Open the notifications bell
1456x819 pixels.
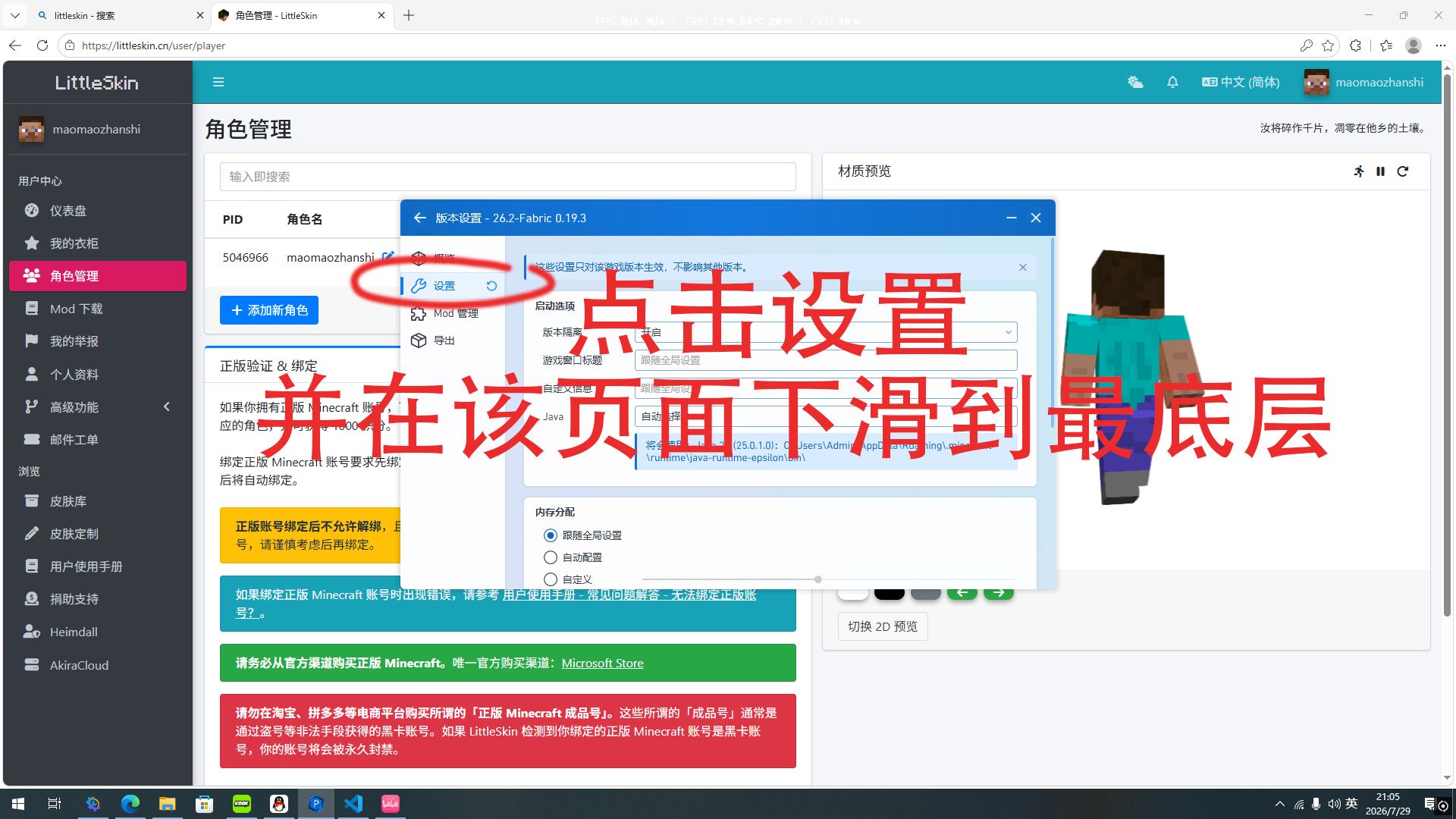[x=1172, y=82]
